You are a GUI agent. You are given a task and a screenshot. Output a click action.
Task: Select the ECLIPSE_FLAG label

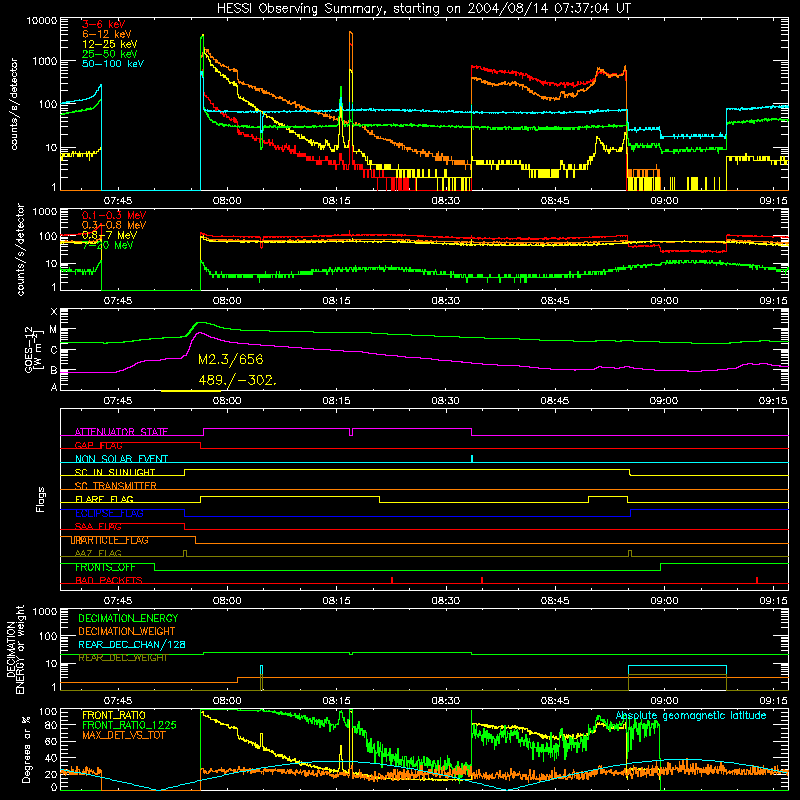(109, 513)
